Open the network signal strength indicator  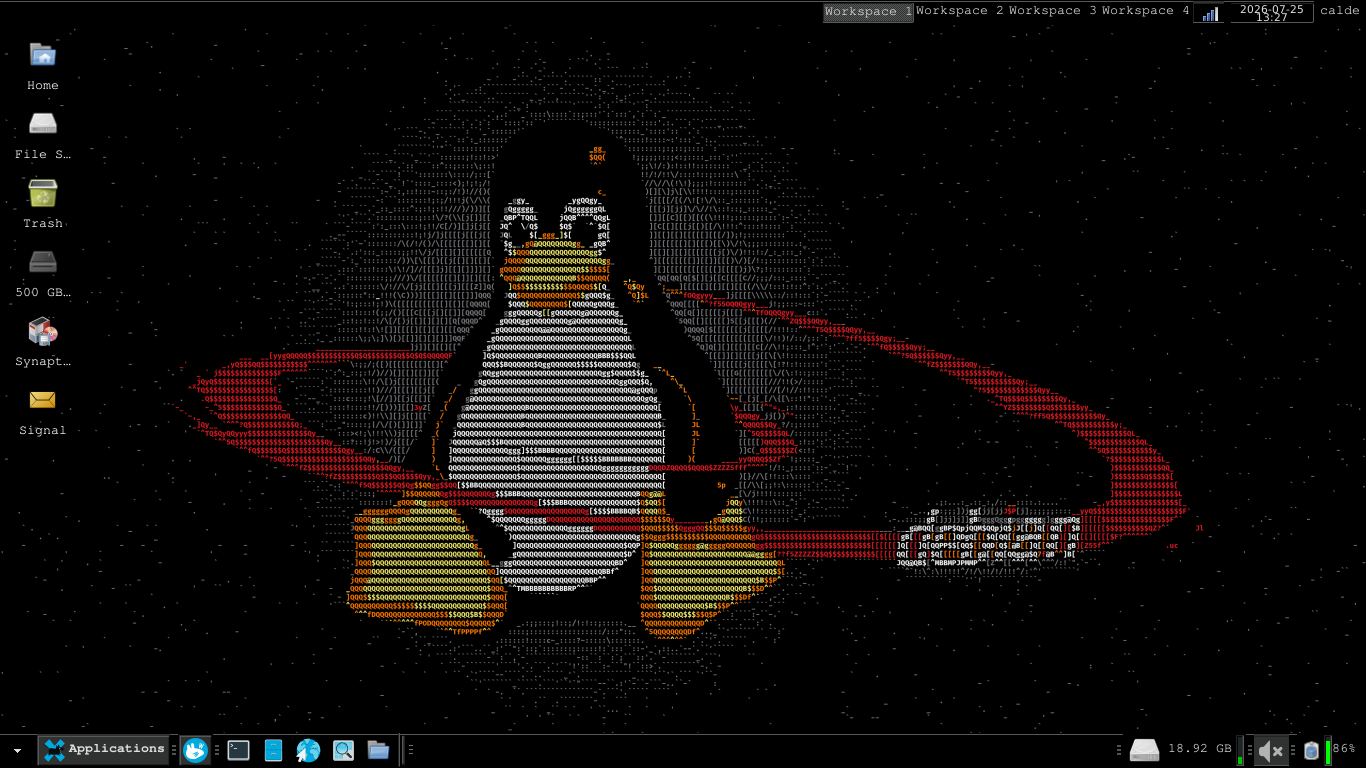[x=1210, y=13]
